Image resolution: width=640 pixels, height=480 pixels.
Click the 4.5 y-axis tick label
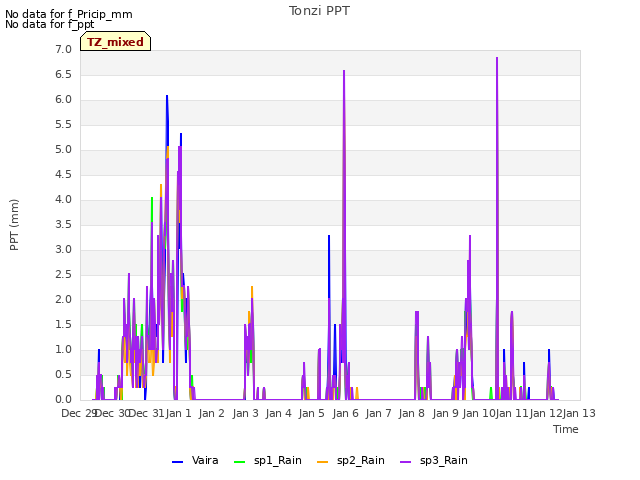click(63, 175)
